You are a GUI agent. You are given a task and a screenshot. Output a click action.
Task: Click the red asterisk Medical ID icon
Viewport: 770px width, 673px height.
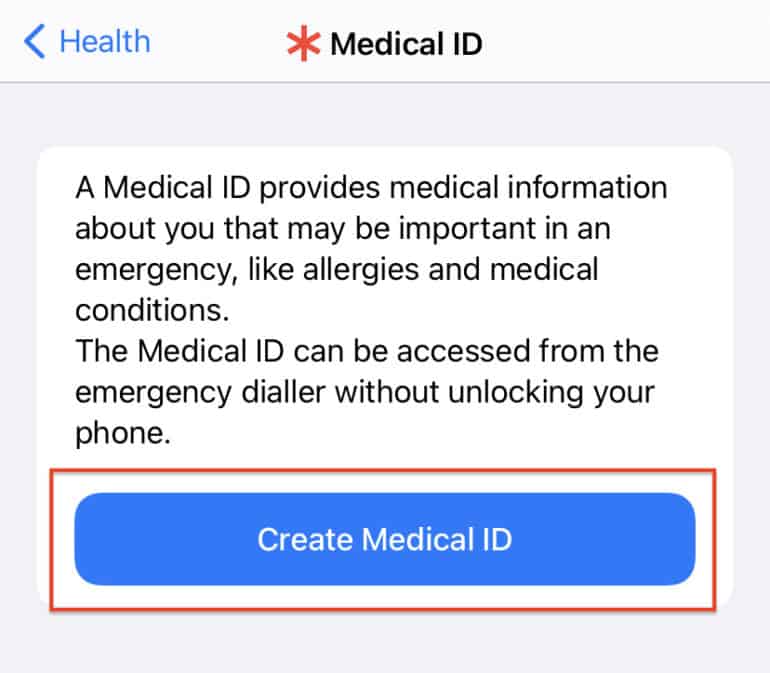tap(303, 43)
